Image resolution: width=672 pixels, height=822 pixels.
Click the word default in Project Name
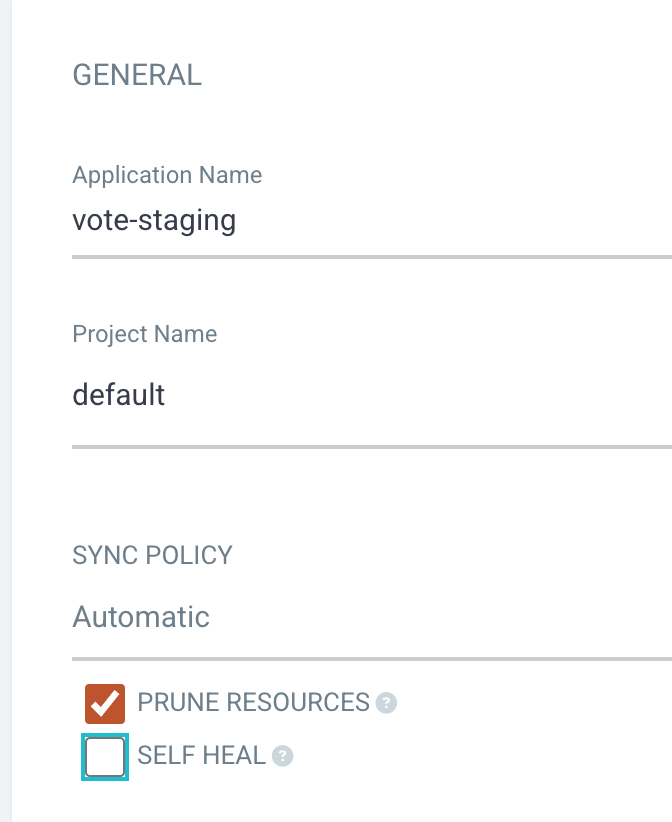[x=118, y=394]
